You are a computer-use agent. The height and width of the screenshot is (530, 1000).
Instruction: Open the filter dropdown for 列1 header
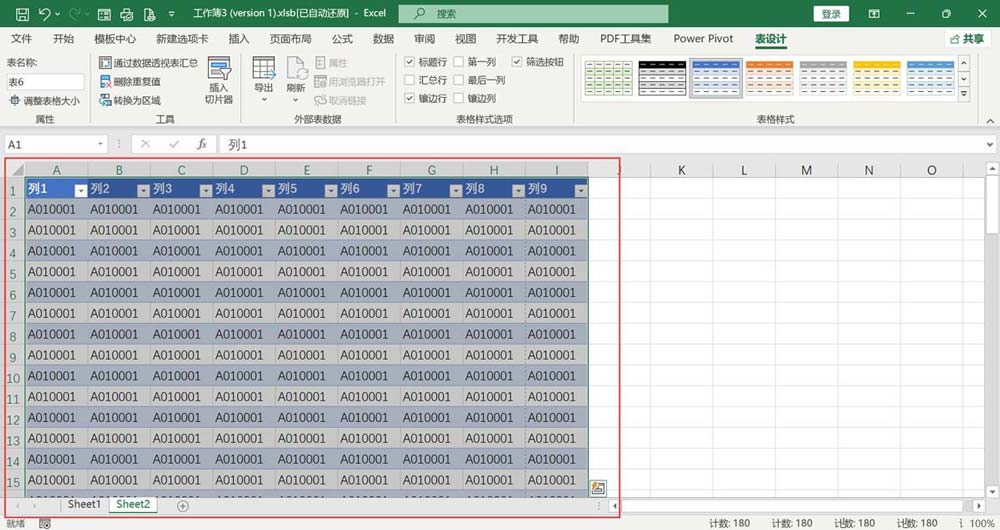point(80,190)
